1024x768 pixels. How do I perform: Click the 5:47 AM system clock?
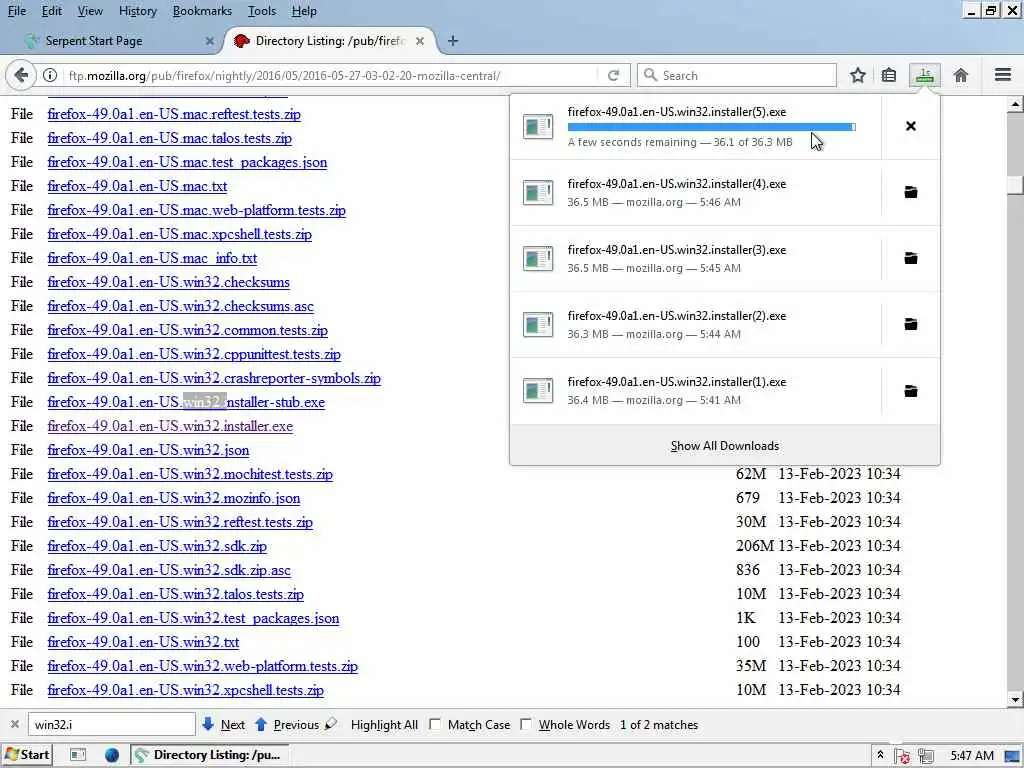click(x=972, y=756)
